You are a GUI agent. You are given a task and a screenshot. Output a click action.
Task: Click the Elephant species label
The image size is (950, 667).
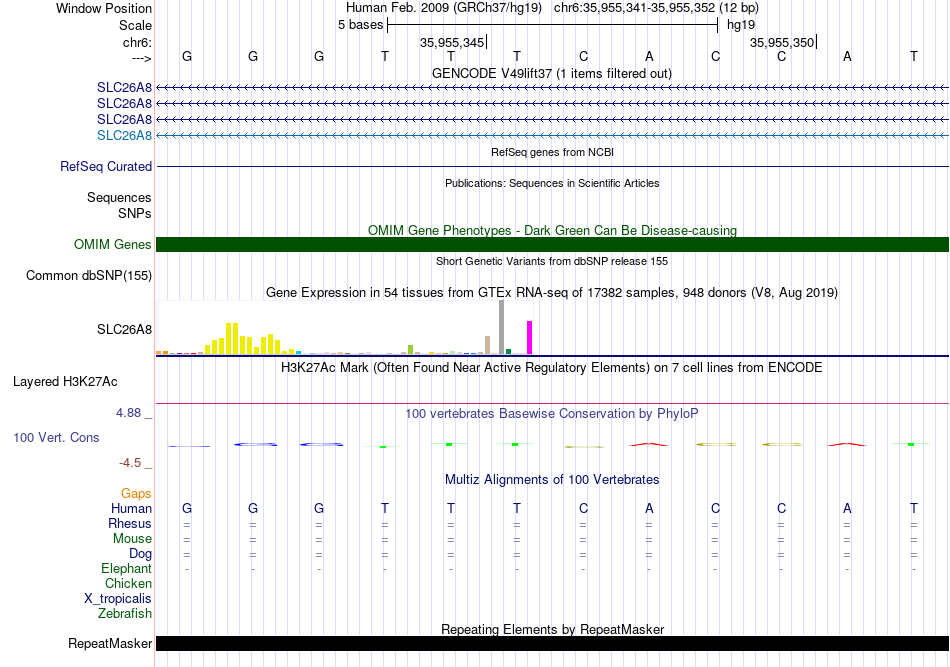(126, 568)
